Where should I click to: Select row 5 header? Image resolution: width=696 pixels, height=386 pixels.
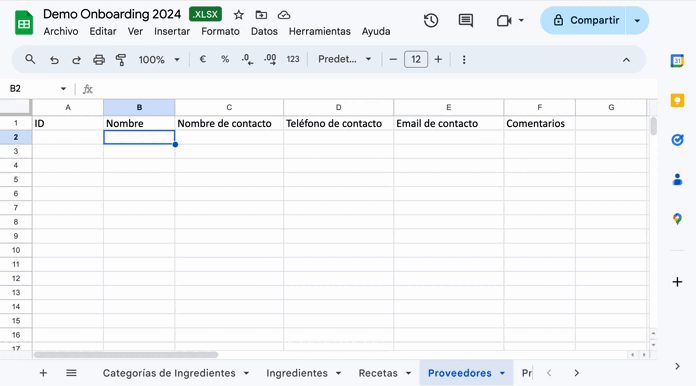click(x=16, y=179)
